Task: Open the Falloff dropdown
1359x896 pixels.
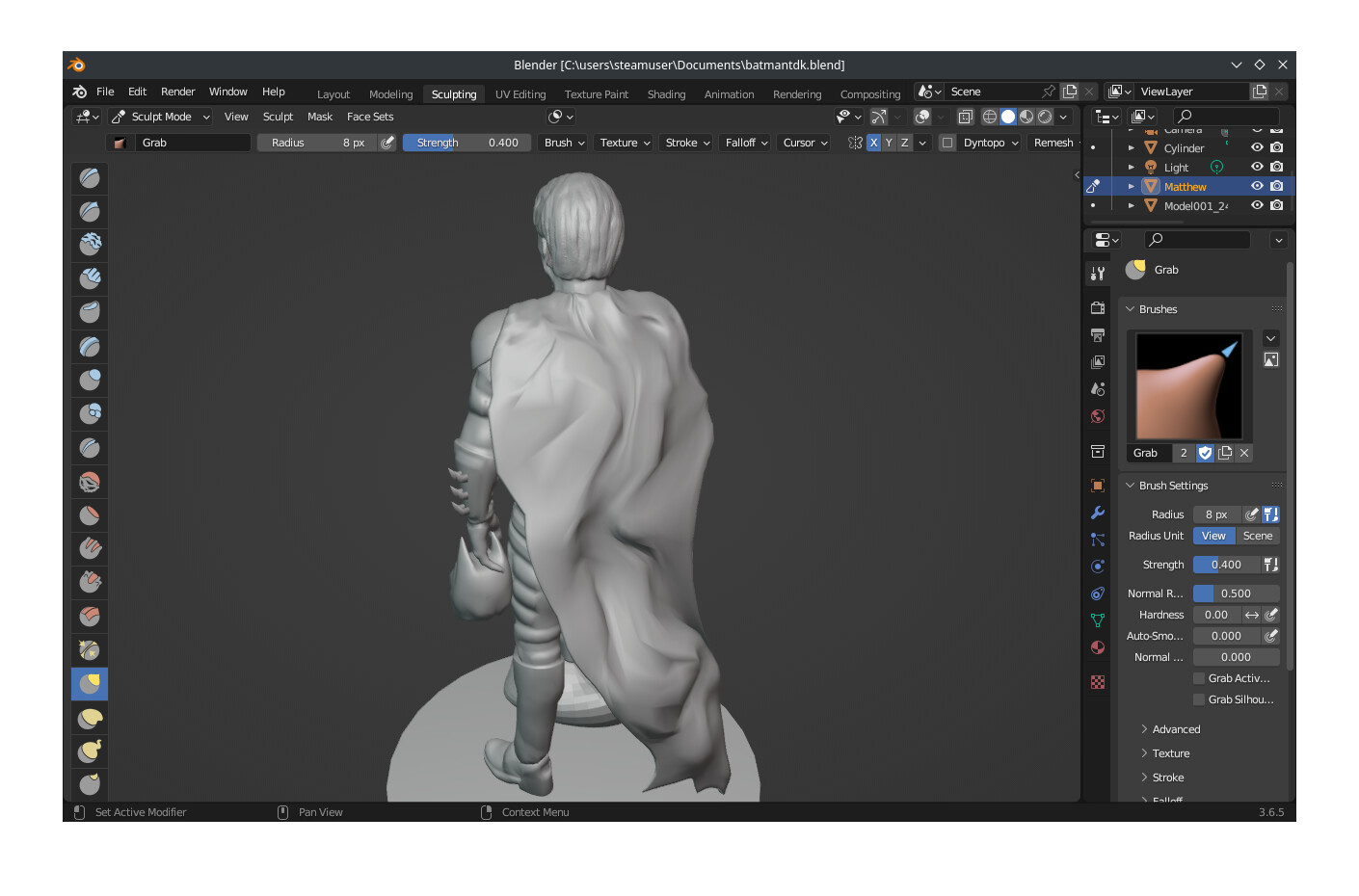Action: pyautogui.click(x=746, y=143)
